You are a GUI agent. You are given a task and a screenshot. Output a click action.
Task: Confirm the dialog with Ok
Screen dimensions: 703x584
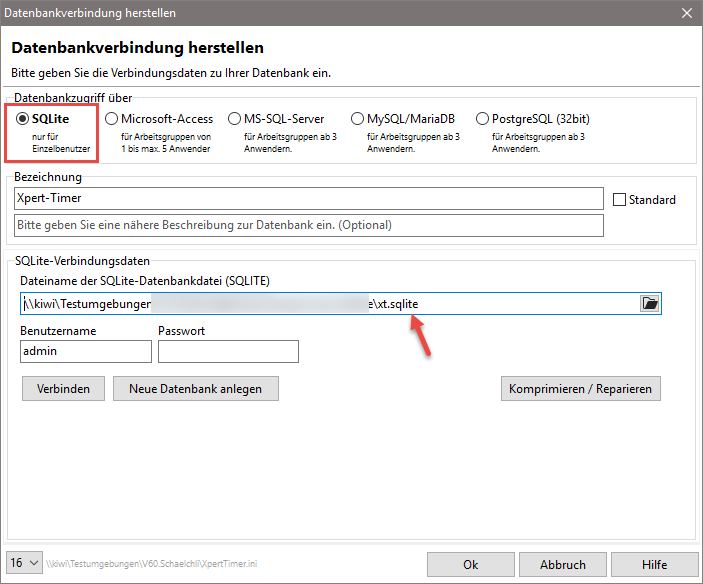[470, 565]
